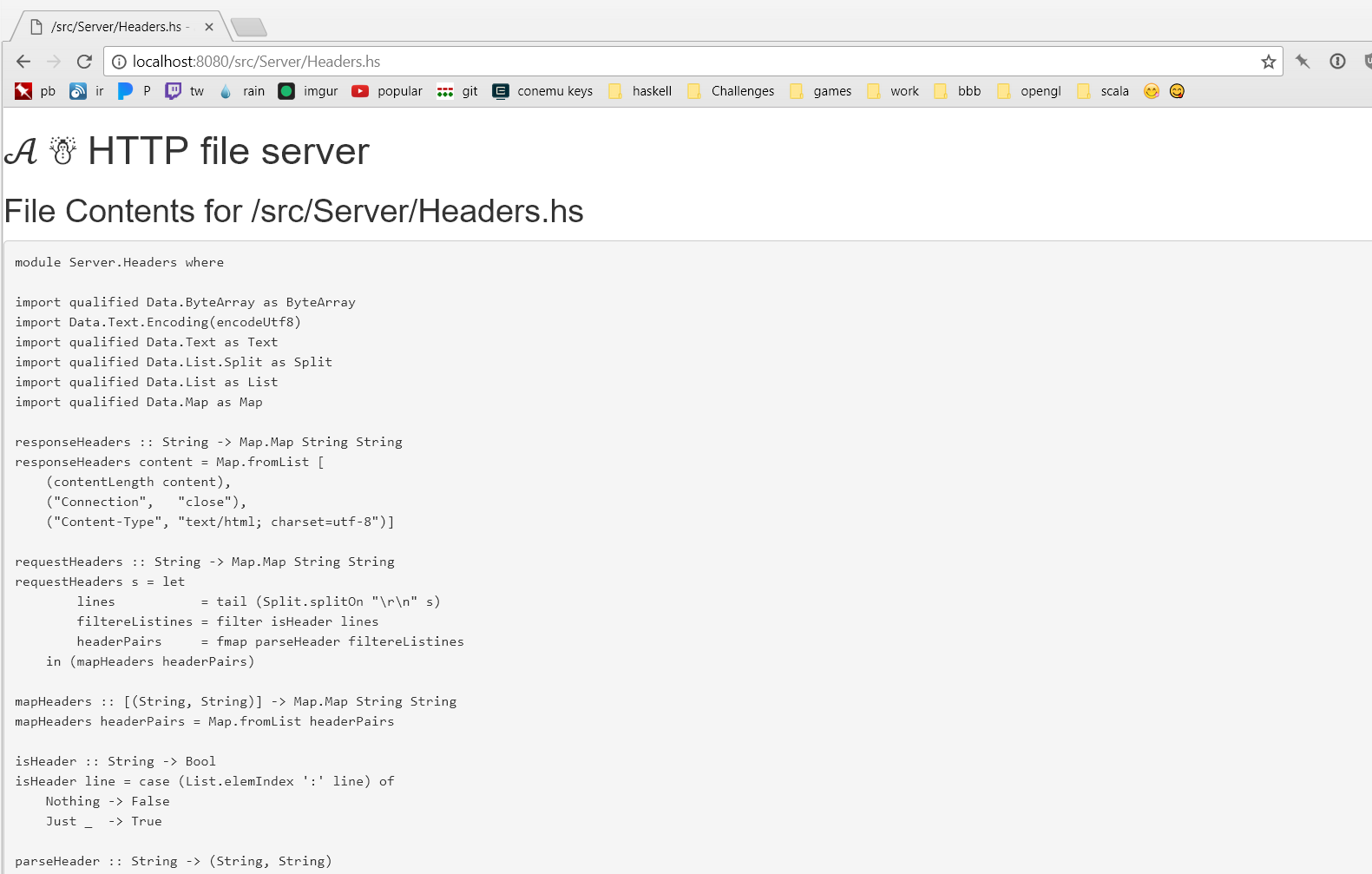Open the pb bookmark

point(36,91)
